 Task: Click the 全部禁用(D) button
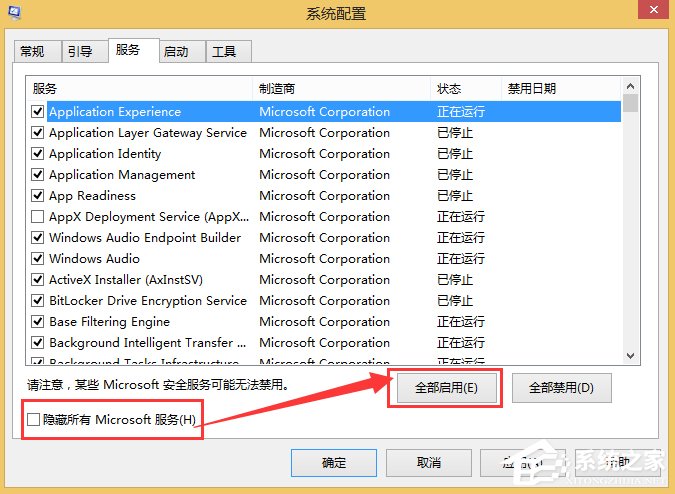561,388
